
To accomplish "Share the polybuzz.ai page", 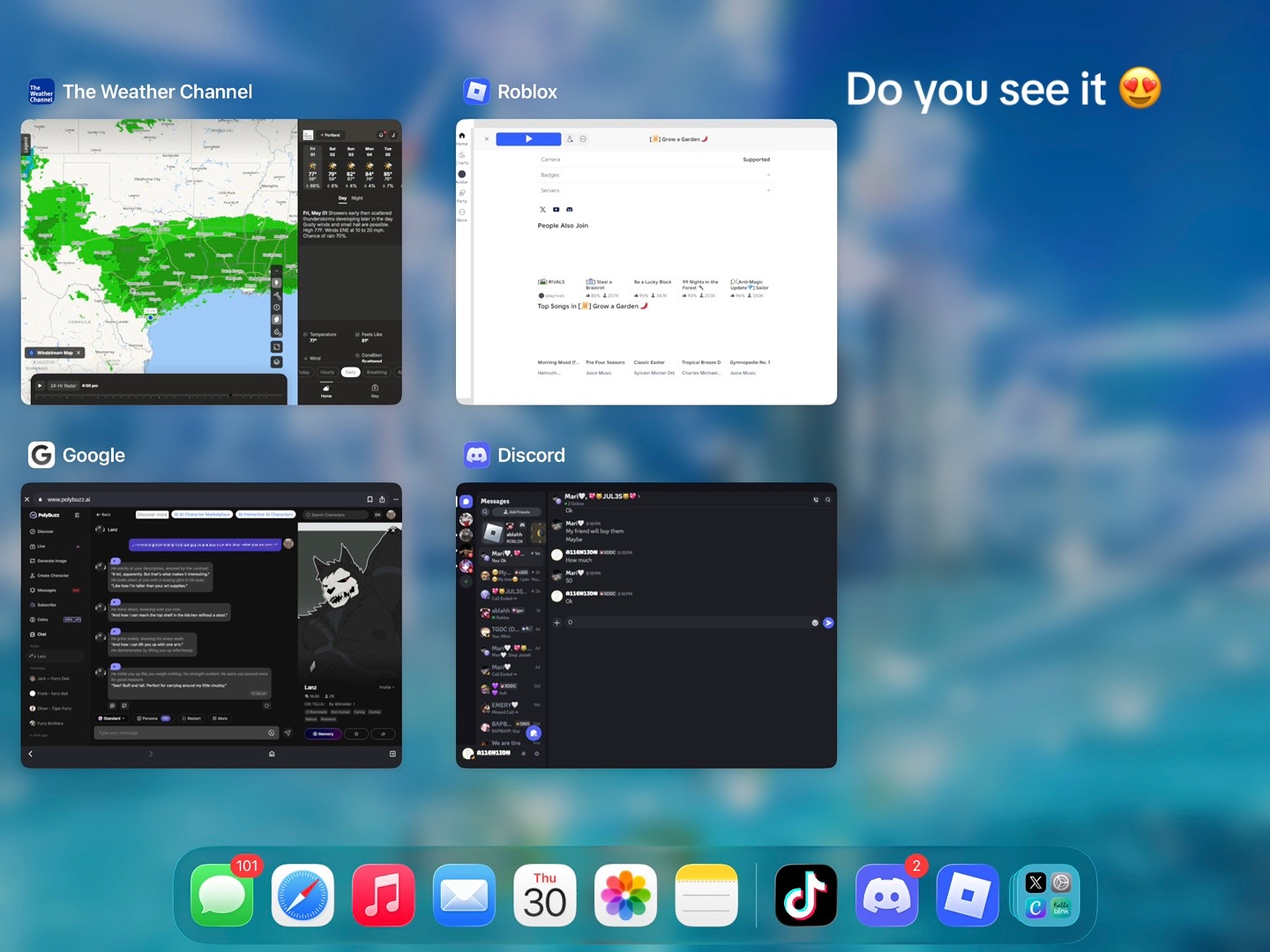I will (x=382, y=500).
